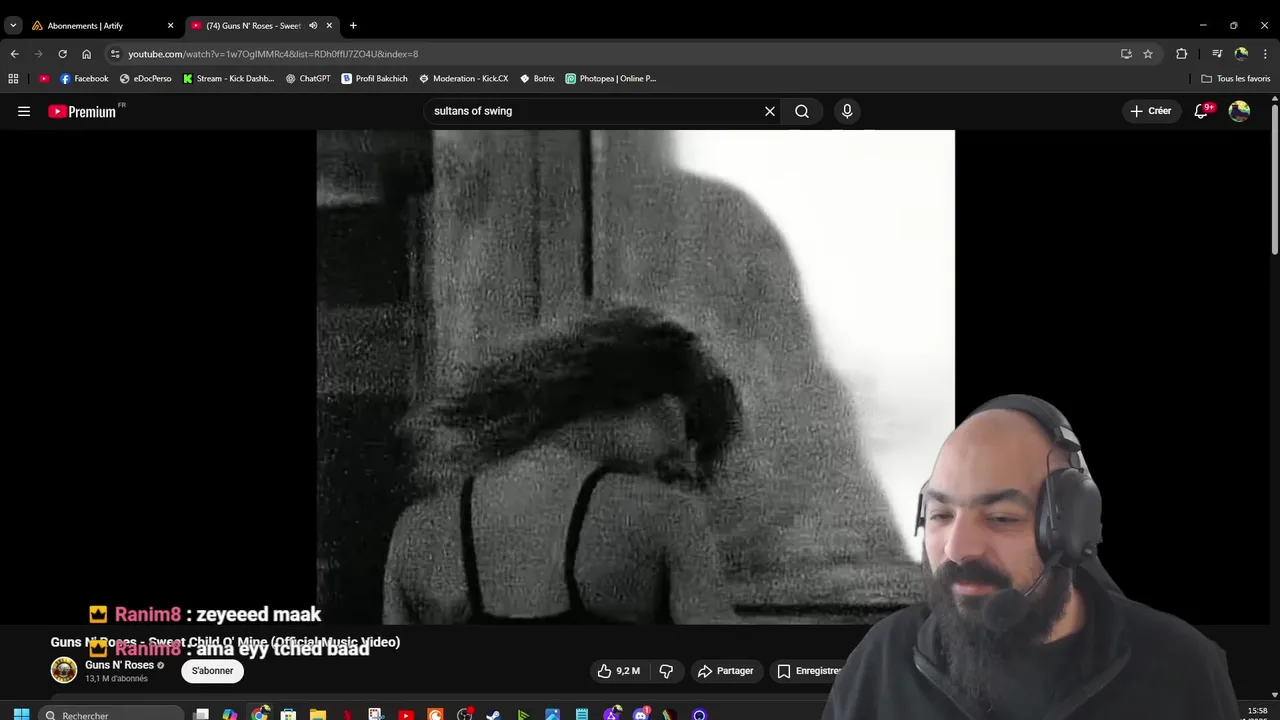The image size is (1280, 720).
Task: Install app icon in address bar
Action: (x=1126, y=54)
